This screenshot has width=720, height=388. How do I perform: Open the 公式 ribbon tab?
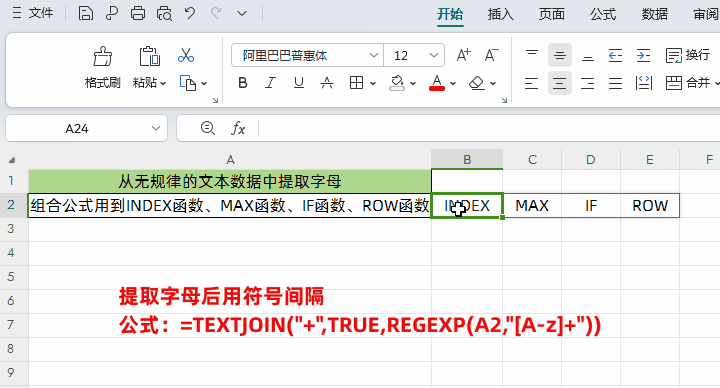[603, 14]
